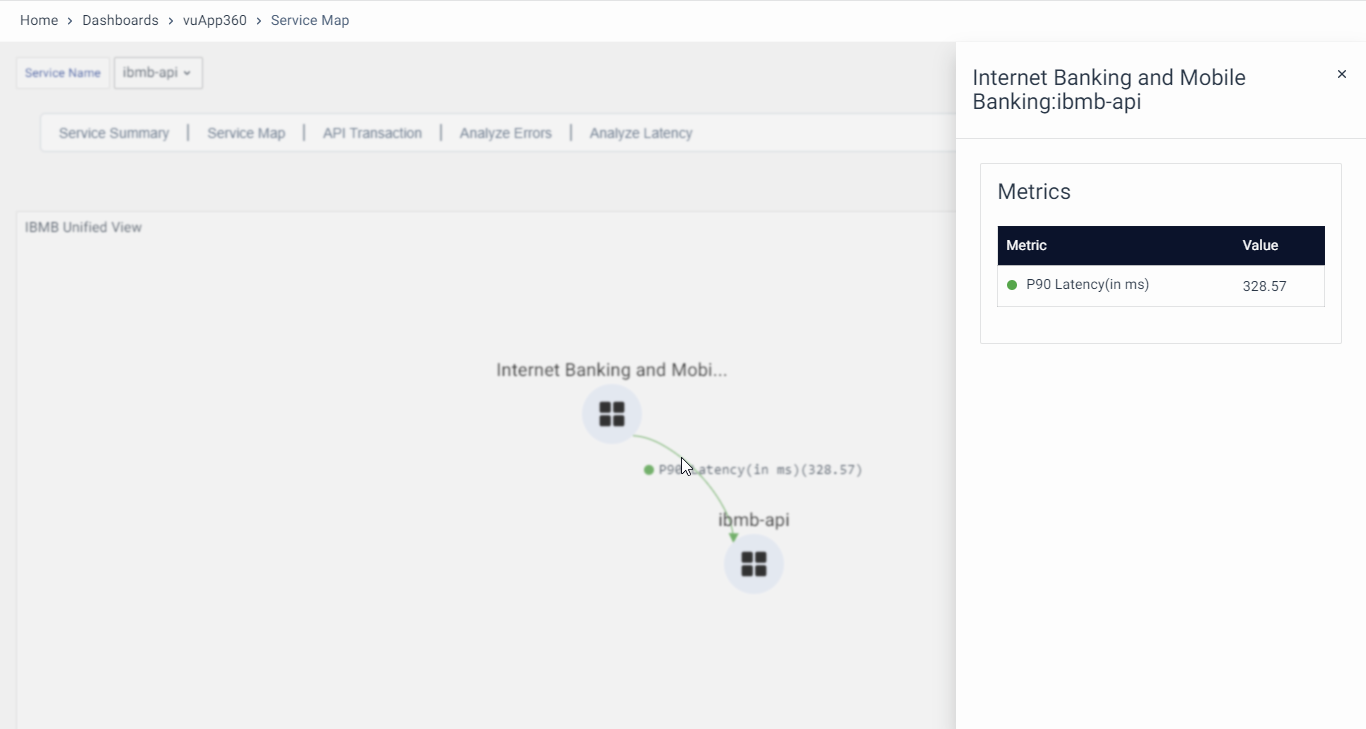Select the Service Map tab
Screen dimensions: 1366x729
click(x=246, y=133)
